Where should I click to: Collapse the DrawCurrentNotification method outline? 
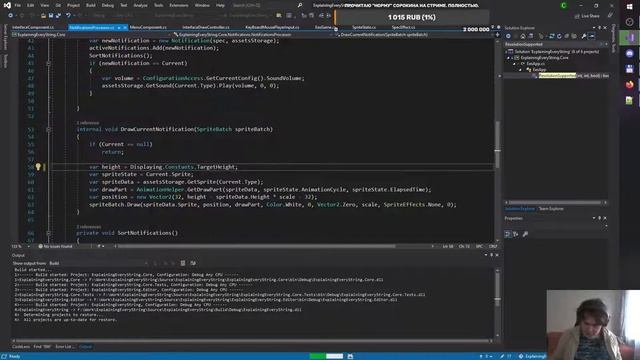click(48, 129)
